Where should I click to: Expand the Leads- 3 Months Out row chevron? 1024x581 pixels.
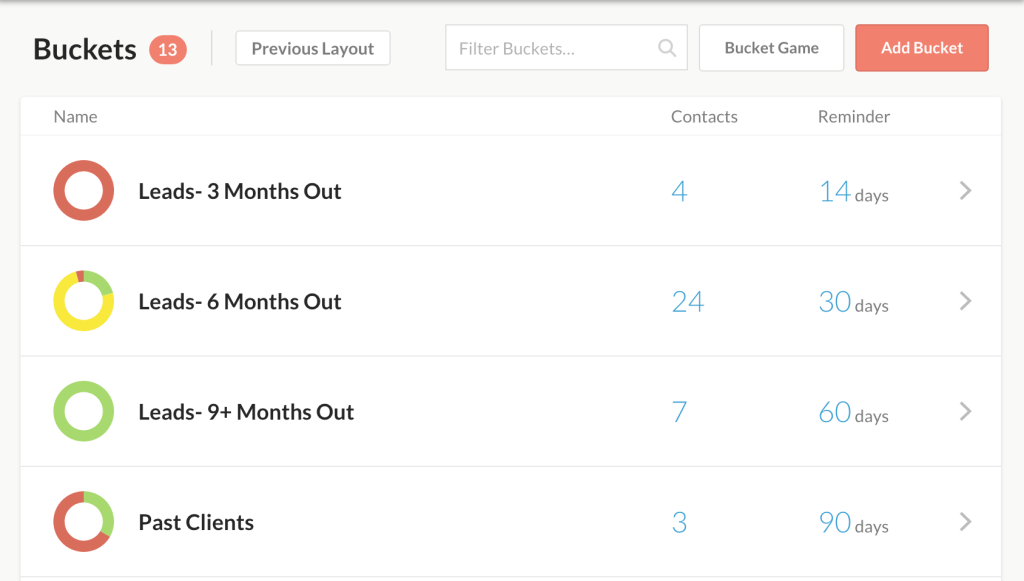point(965,191)
